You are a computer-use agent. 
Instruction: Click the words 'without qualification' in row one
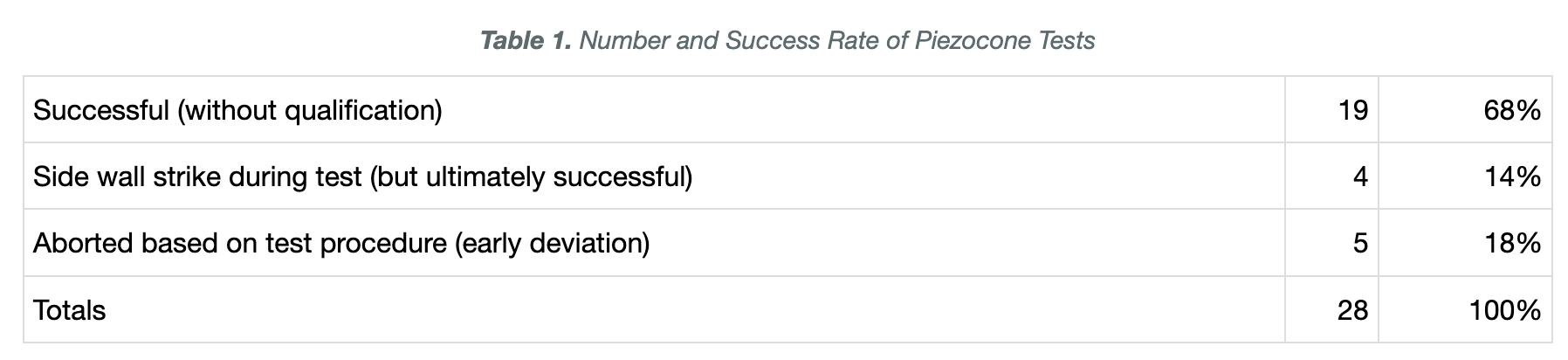click(311, 111)
